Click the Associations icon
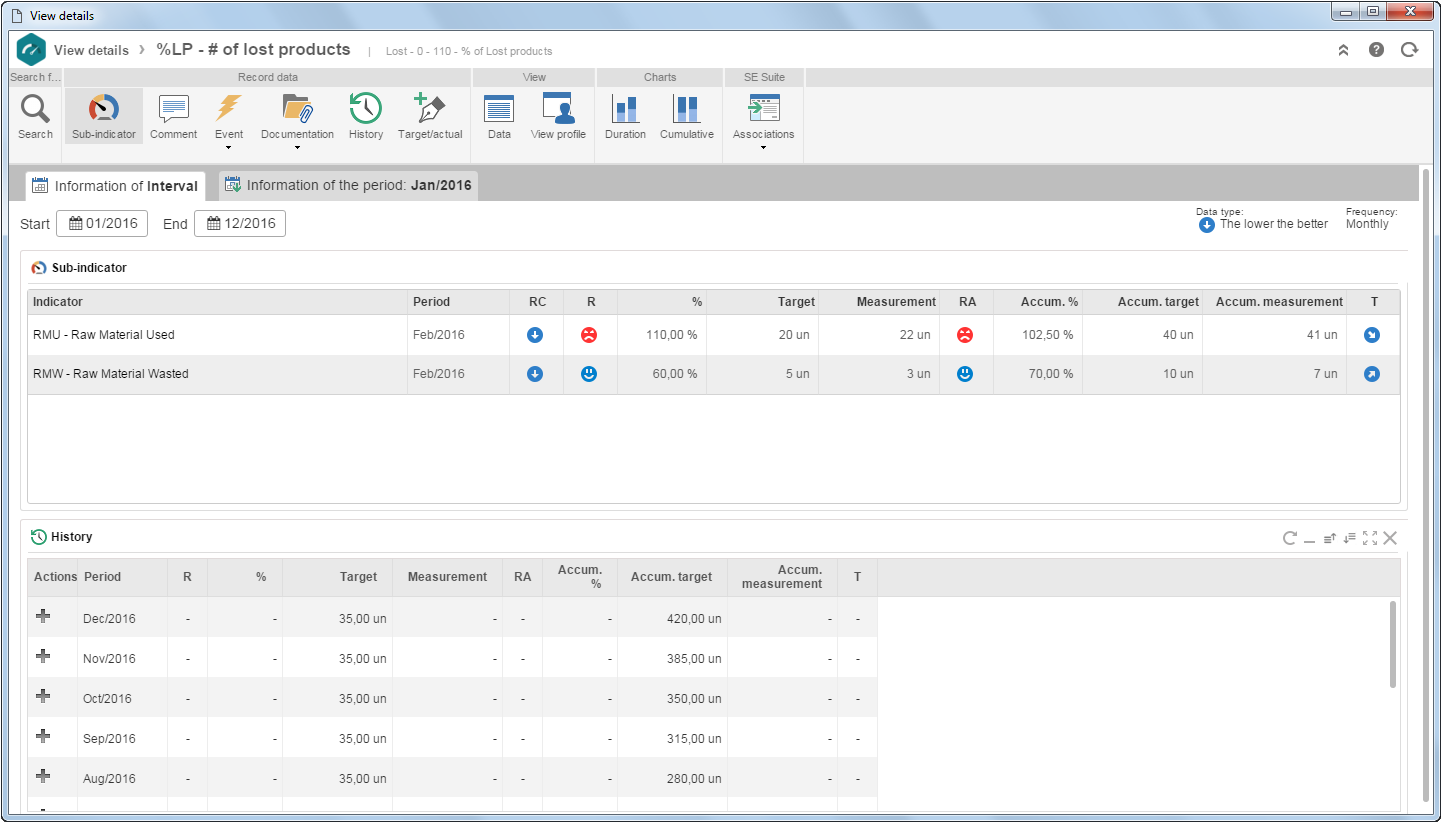The height and width of the screenshot is (823, 1442). tap(764, 108)
